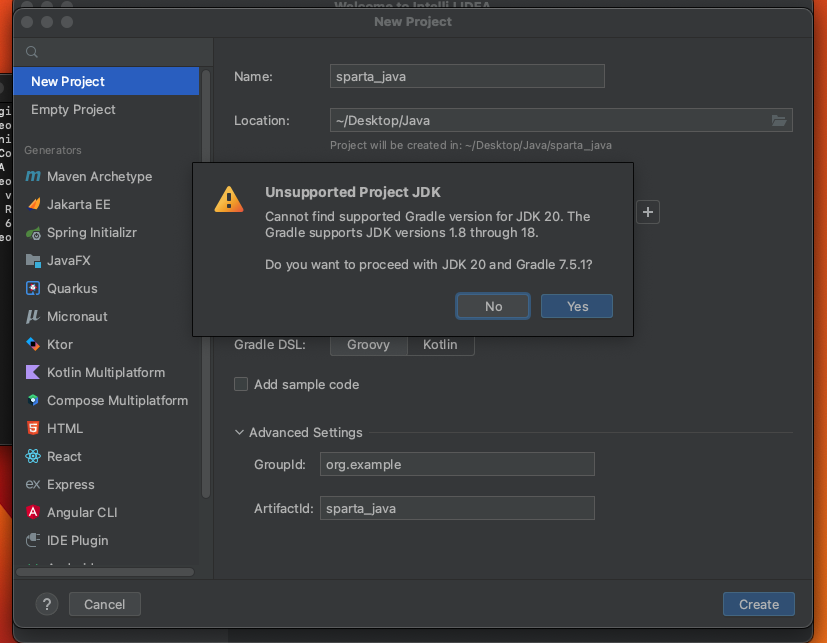Click the Ktor generator label
This screenshot has width=827, height=643.
click(60, 344)
